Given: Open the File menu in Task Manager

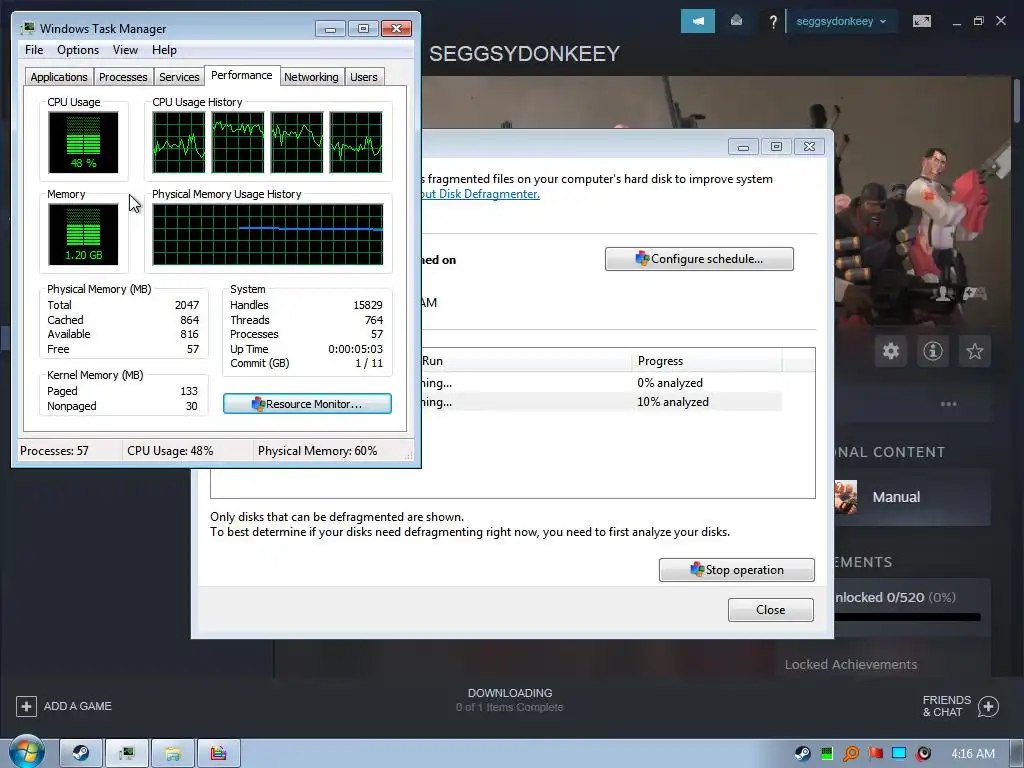Looking at the screenshot, I should pyautogui.click(x=34, y=50).
